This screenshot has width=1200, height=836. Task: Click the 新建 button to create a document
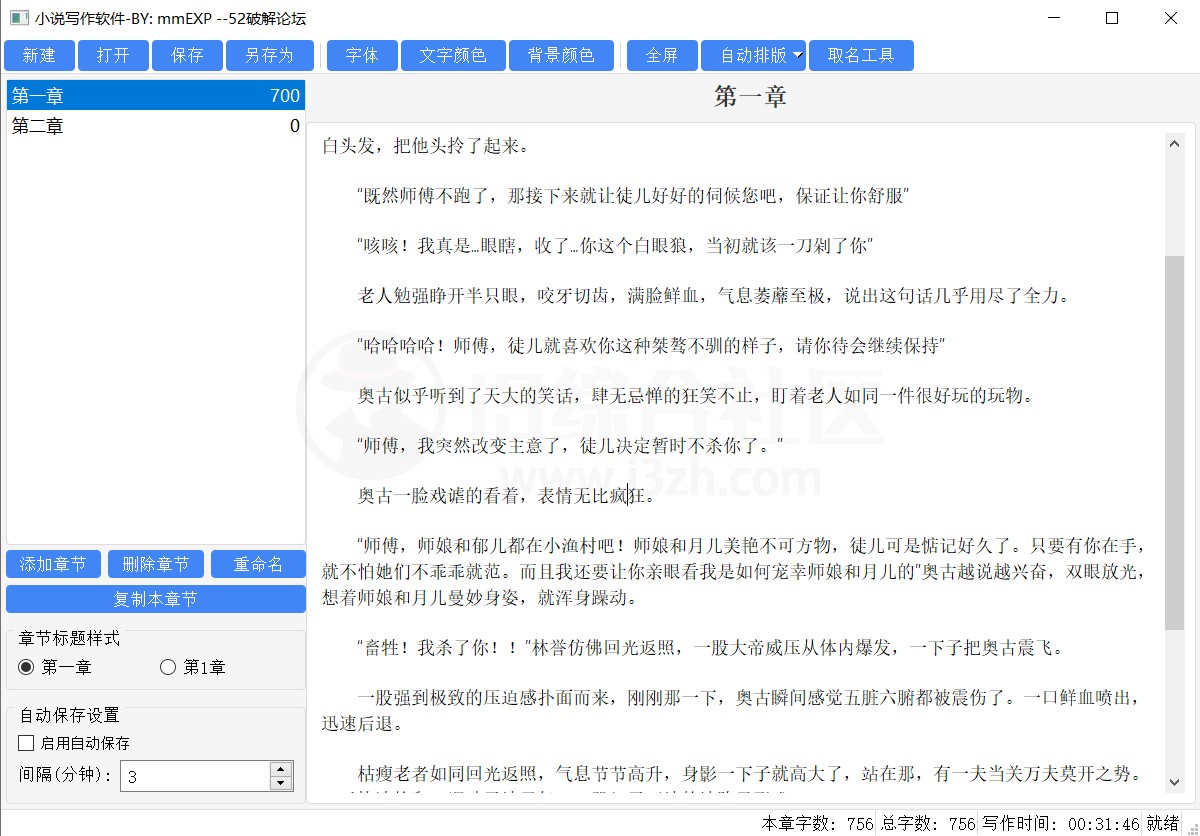[x=39, y=55]
